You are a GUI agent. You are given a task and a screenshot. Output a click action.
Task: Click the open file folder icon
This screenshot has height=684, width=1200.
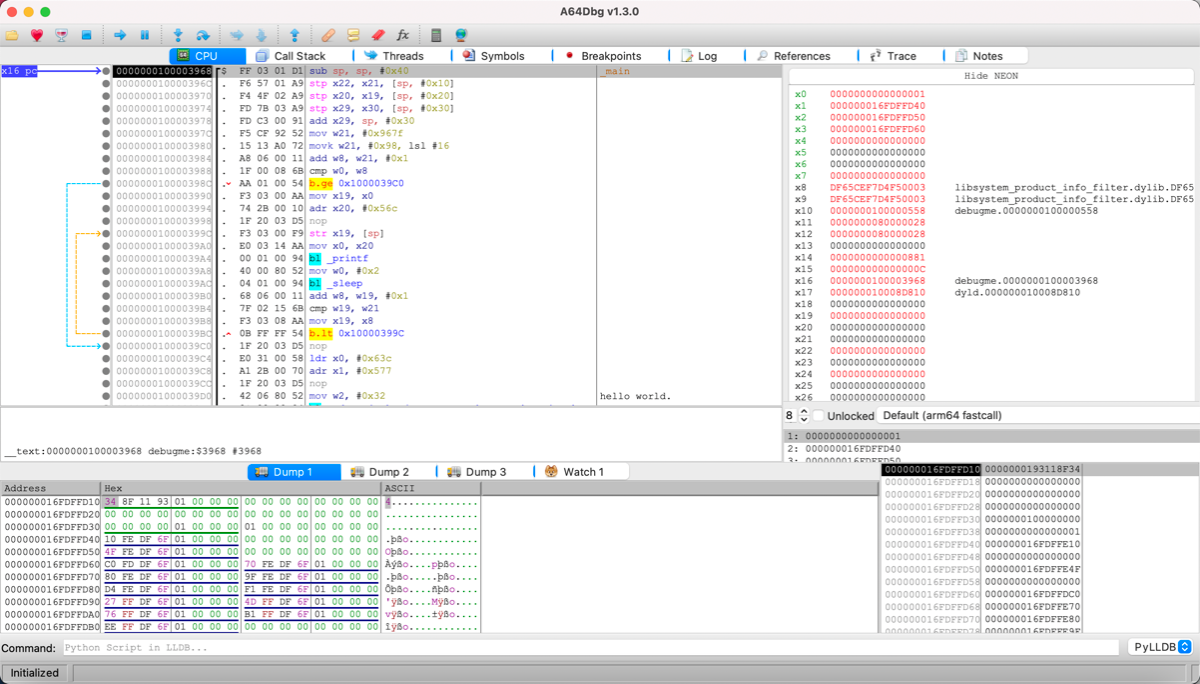[12, 35]
